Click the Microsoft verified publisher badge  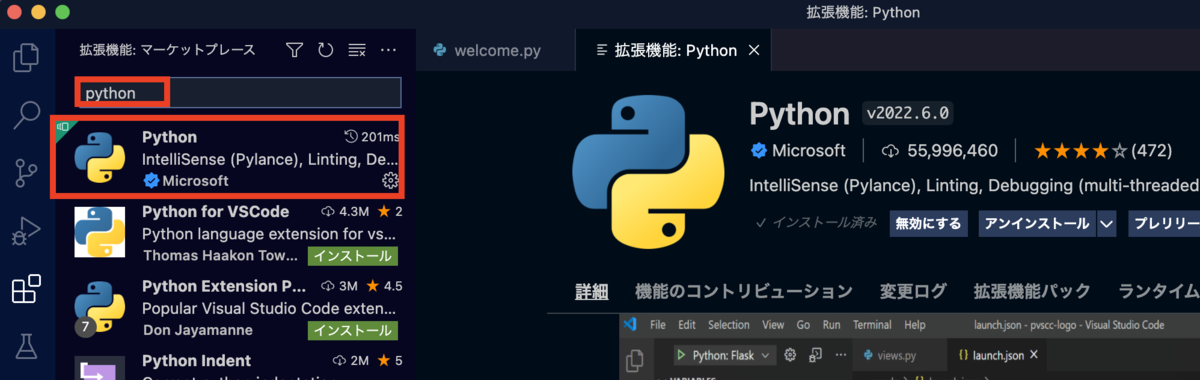point(759,151)
